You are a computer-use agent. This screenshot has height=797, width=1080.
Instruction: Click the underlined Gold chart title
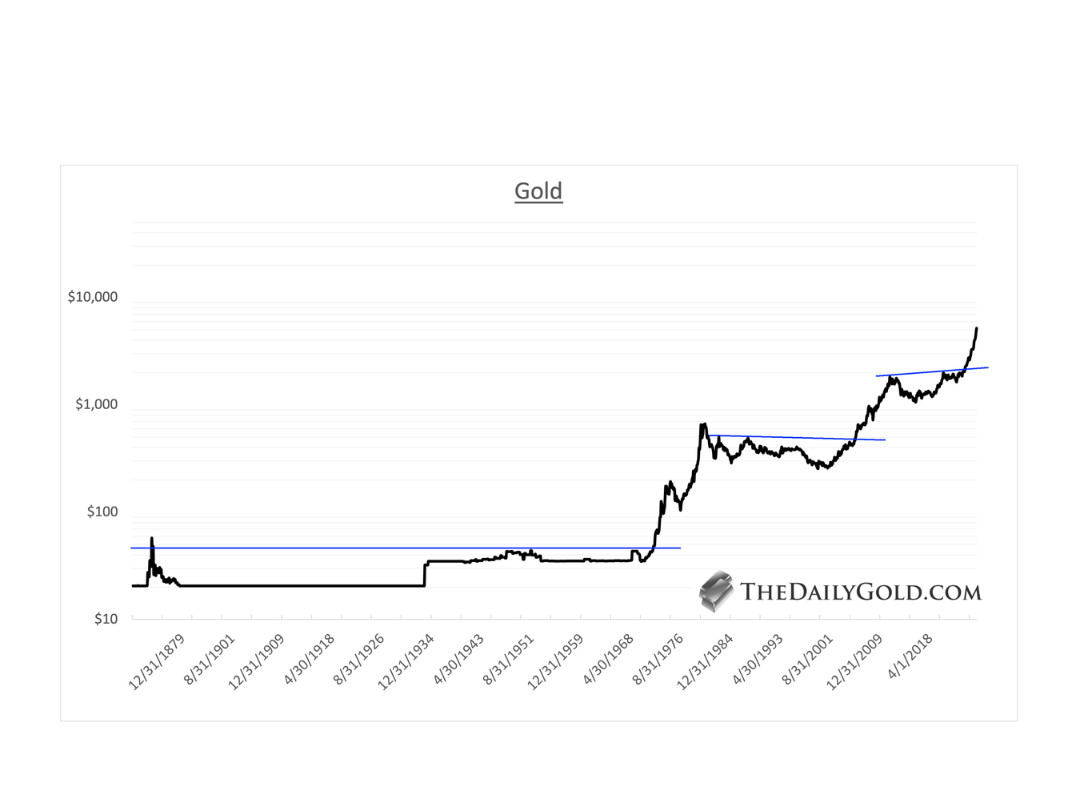(539, 191)
